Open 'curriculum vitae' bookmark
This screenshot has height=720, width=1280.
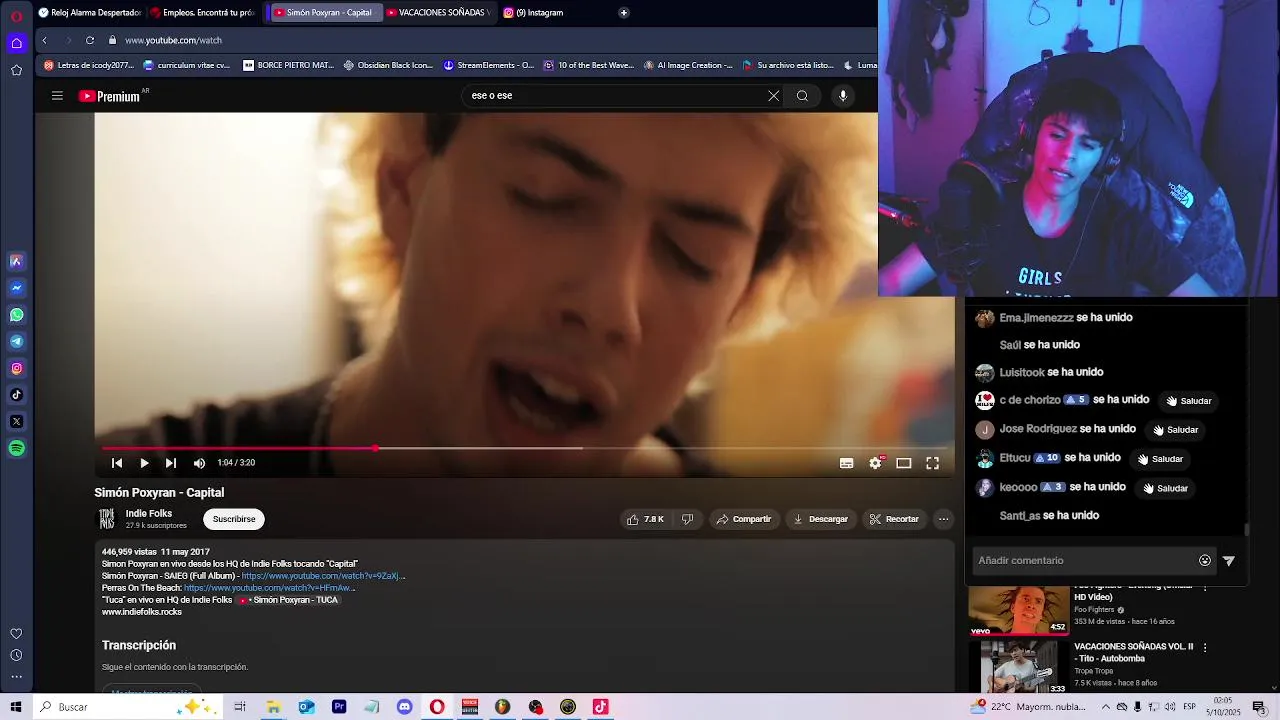[187, 65]
